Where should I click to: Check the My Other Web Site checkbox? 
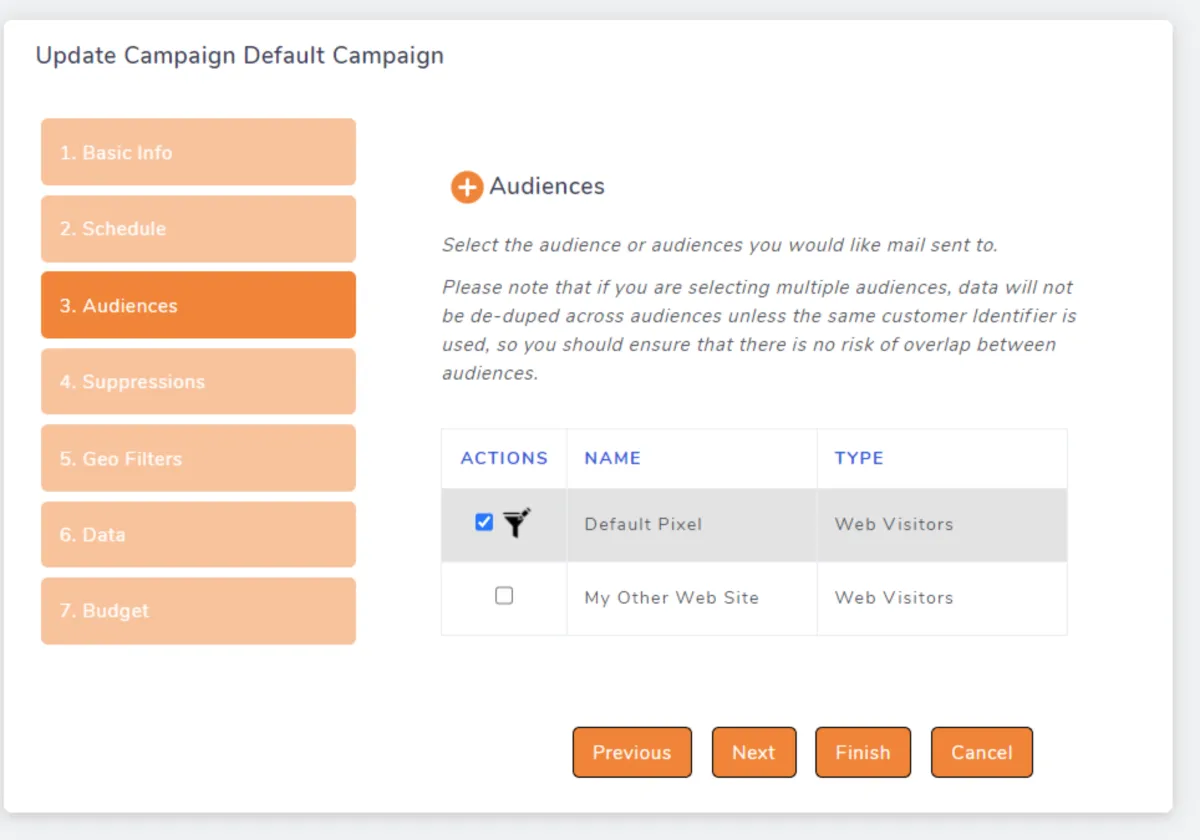pos(504,596)
